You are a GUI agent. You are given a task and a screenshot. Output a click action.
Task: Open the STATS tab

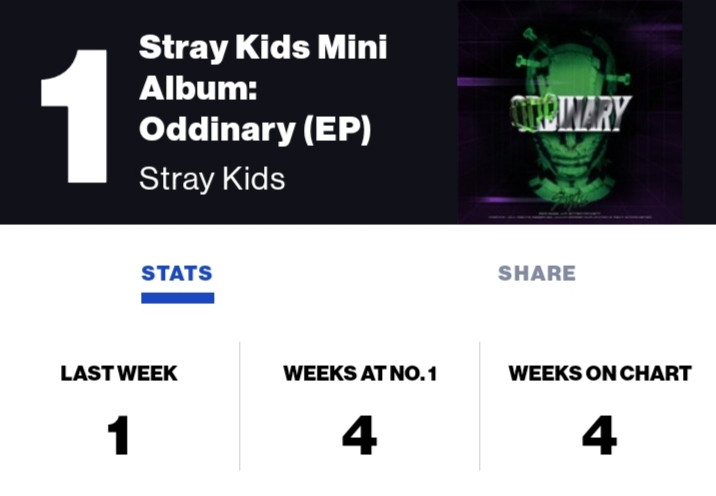[x=177, y=273]
